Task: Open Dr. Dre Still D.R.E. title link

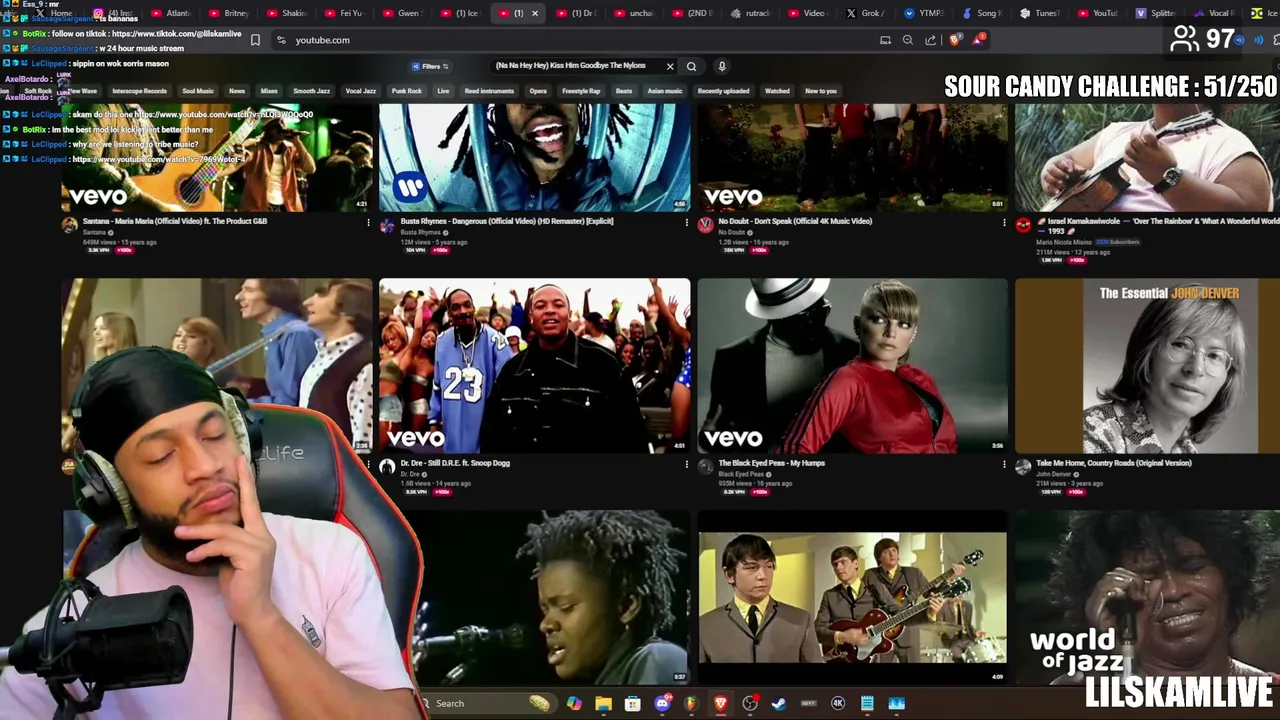Action: tap(455, 463)
